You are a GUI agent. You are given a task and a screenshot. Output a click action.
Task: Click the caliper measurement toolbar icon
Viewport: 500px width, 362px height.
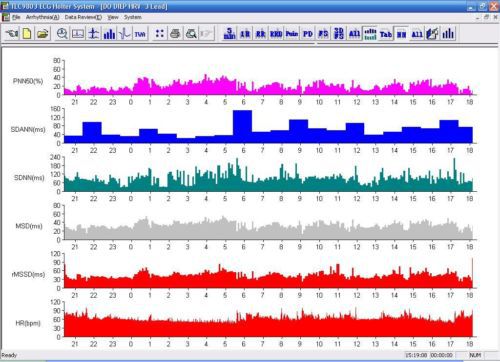tap(94, 34)
